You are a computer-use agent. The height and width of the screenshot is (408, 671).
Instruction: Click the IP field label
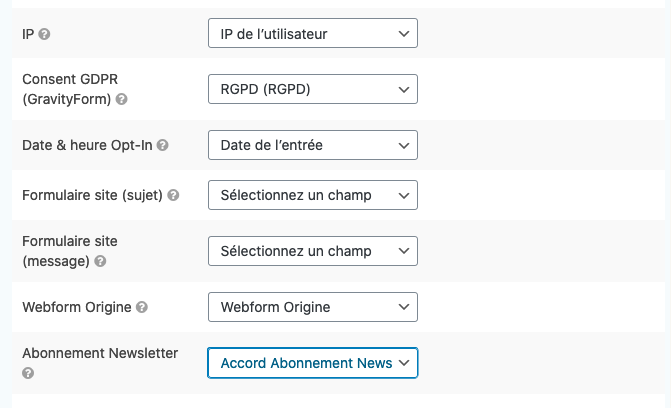click(28, 34)
